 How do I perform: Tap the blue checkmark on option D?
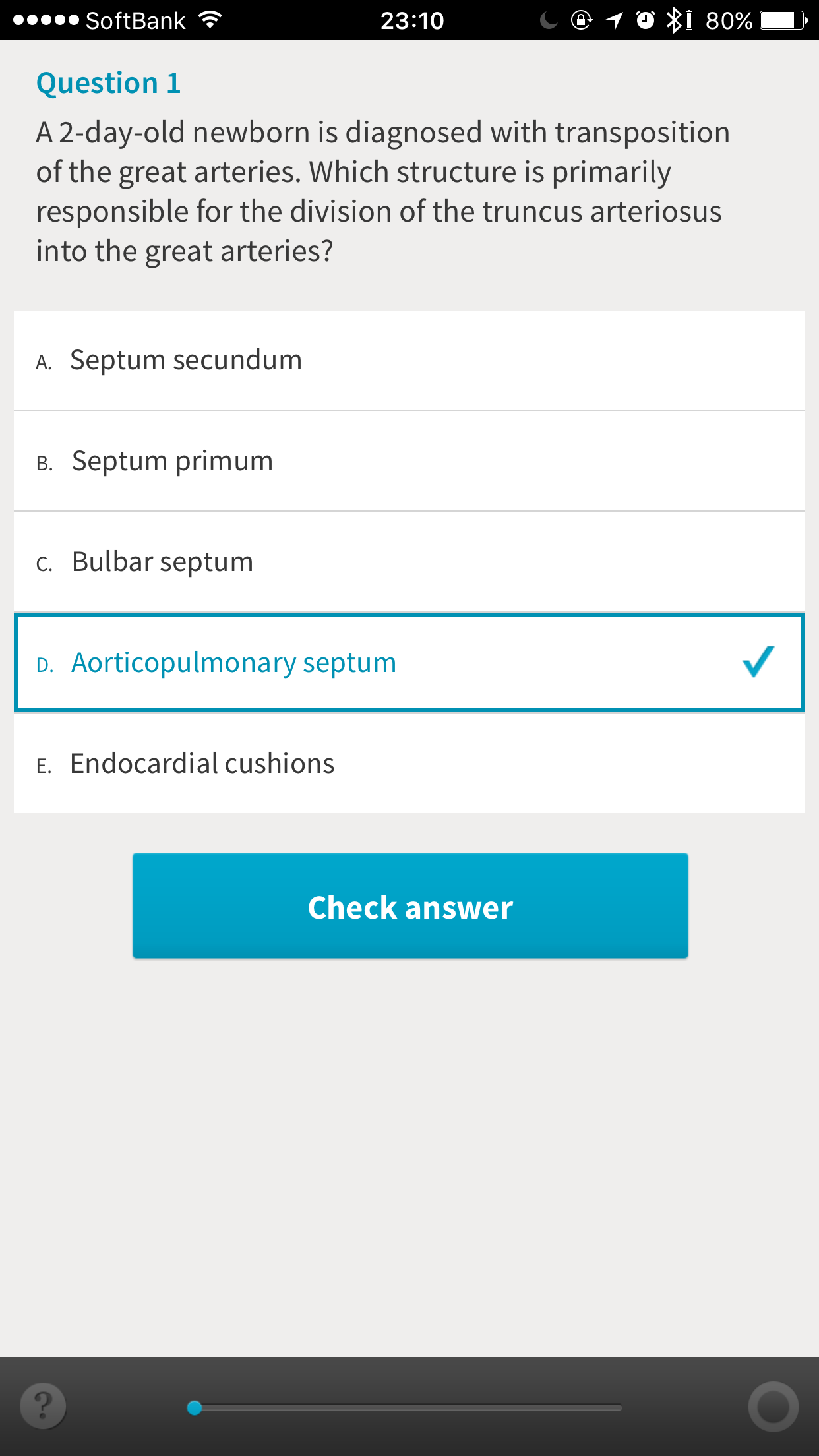[758, 661]
